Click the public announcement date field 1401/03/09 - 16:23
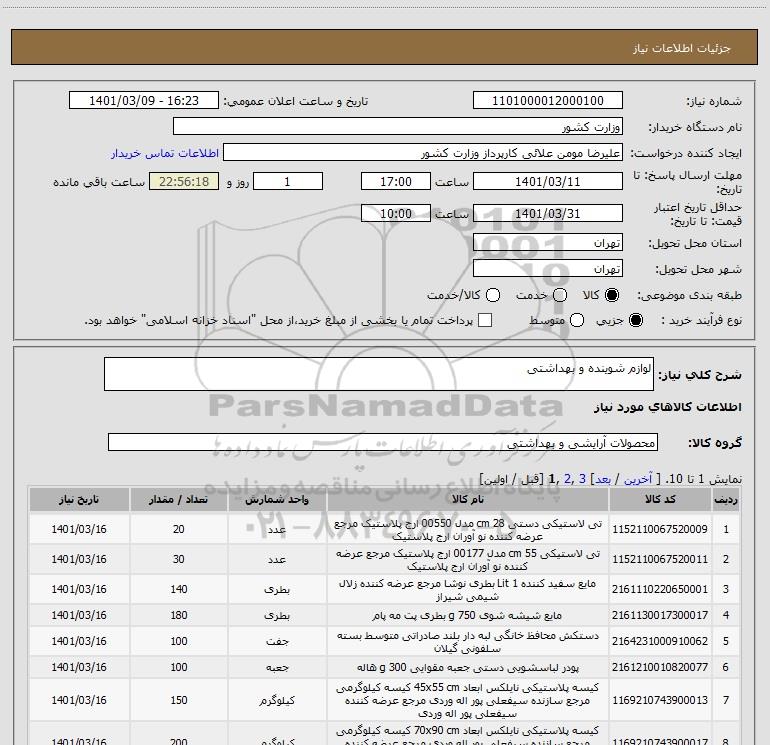 click(144, 100)
